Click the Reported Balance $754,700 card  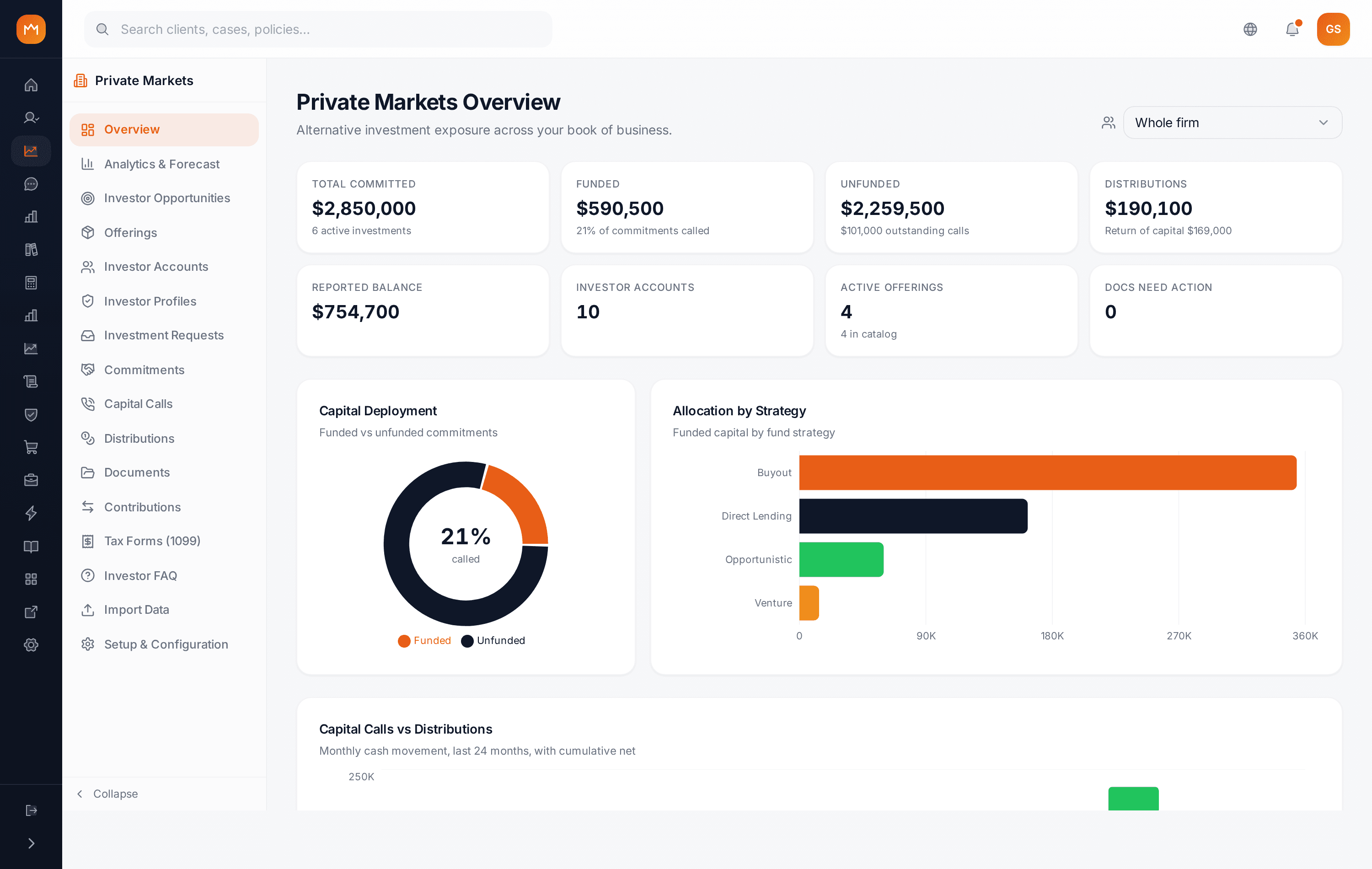click(423, 311)
